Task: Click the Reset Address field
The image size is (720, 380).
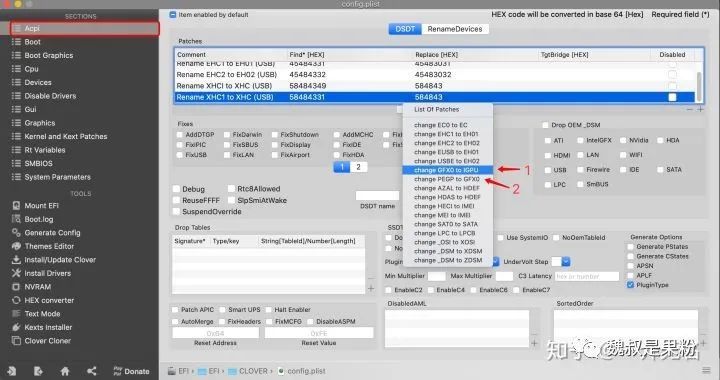Action: click(215, 333)
